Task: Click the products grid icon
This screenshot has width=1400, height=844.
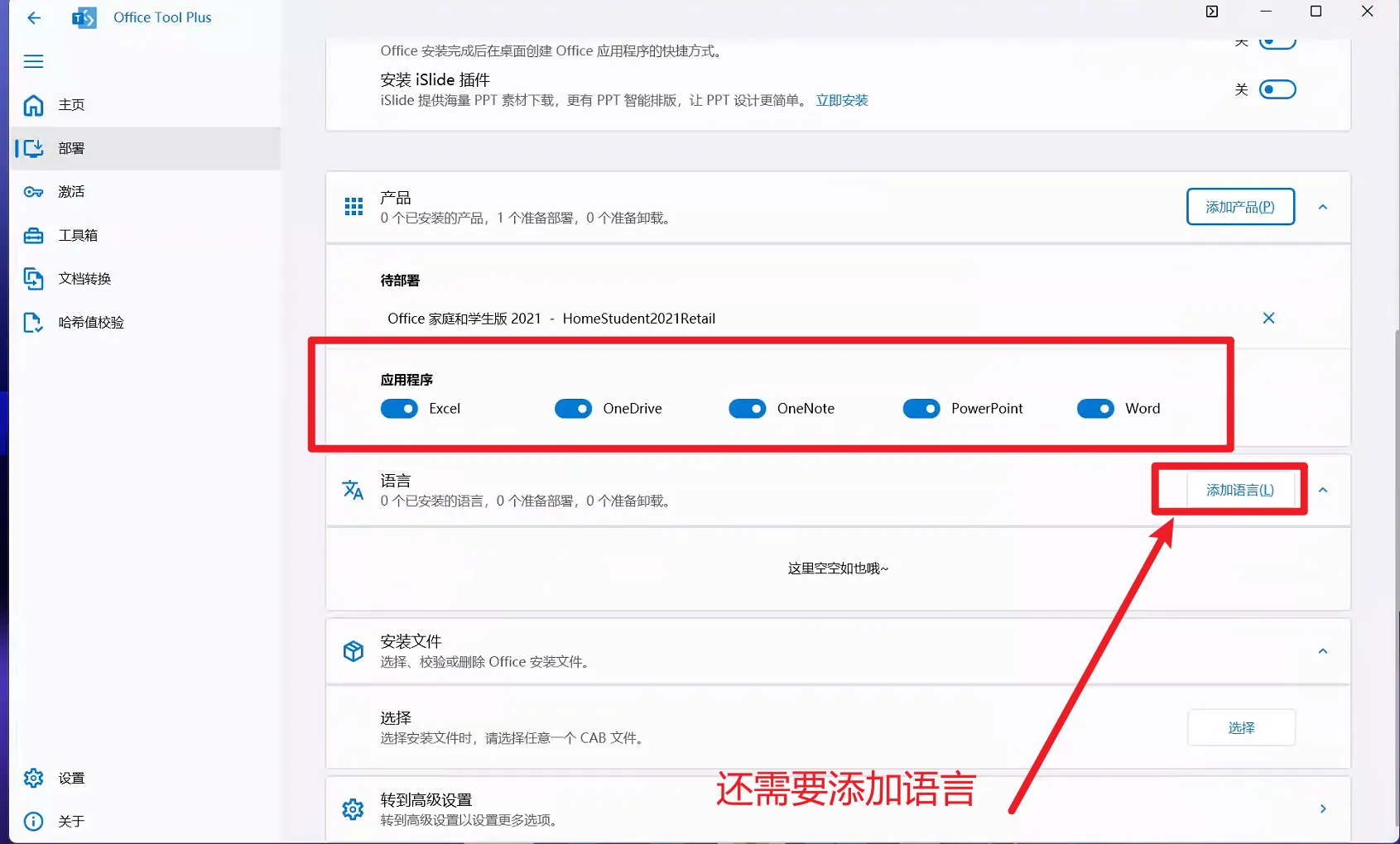Action: click(354, 207)
